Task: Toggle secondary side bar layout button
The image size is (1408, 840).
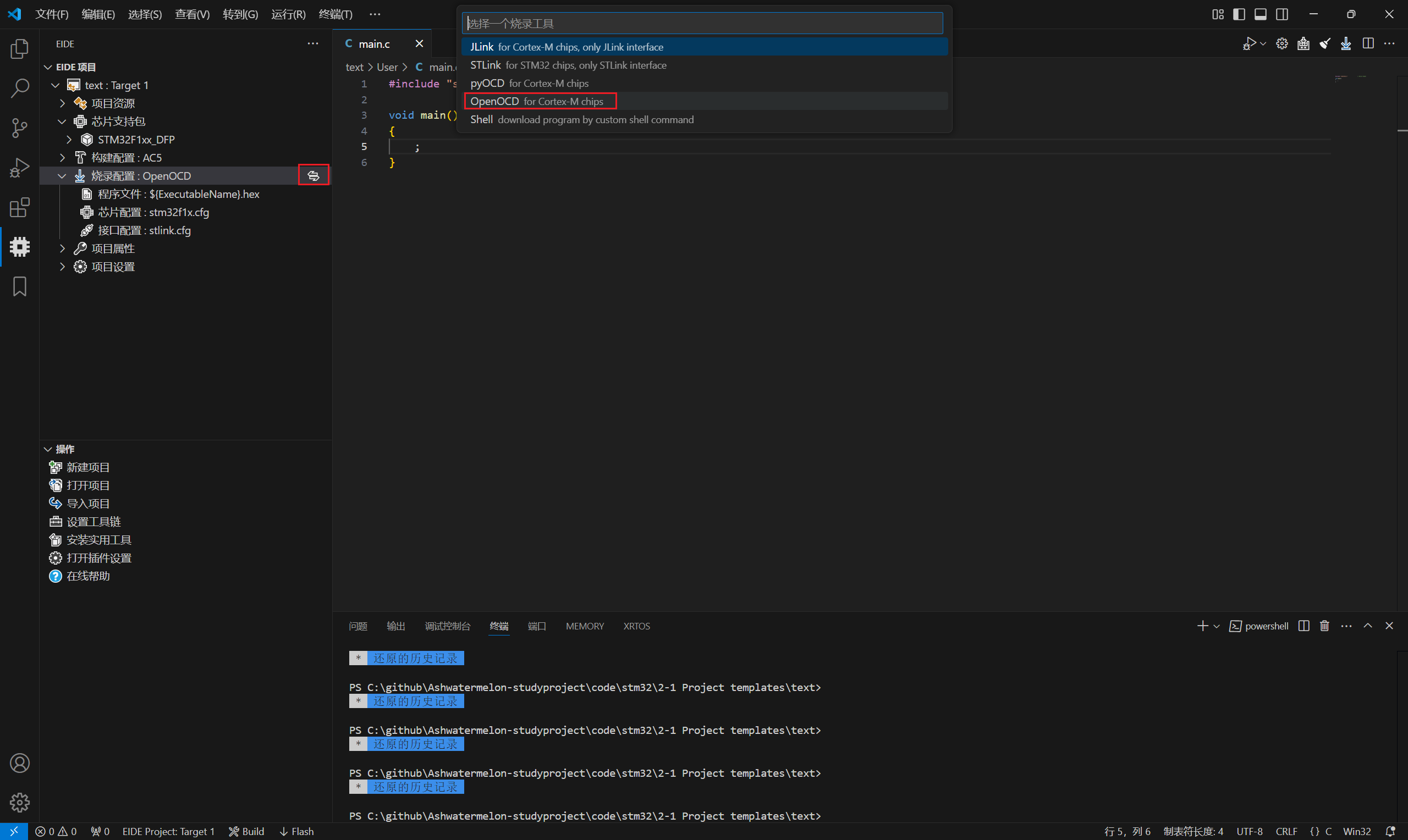Action: tap(1282, 14)
